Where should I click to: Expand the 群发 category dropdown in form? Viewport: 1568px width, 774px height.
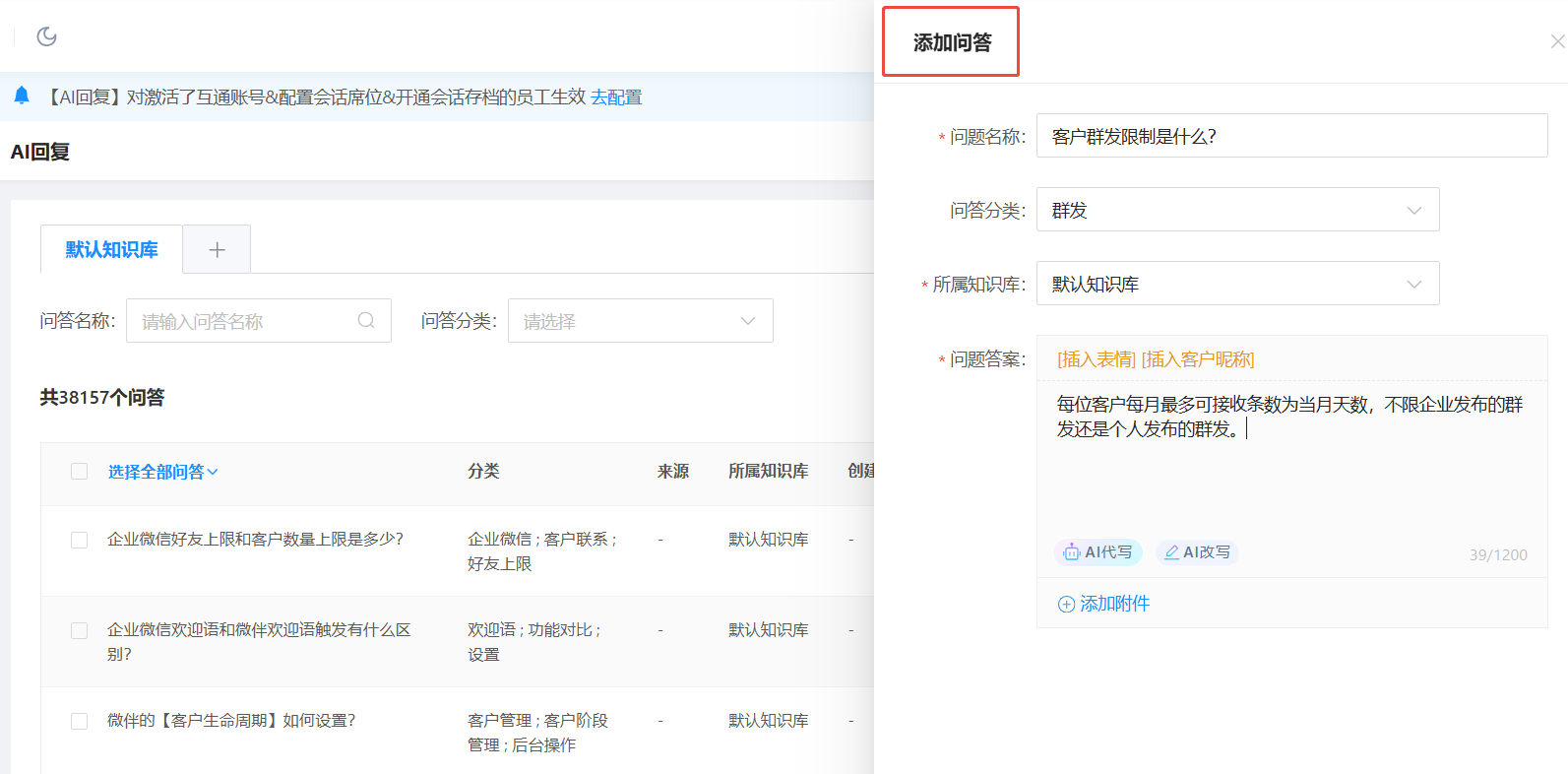point(1237,210)
